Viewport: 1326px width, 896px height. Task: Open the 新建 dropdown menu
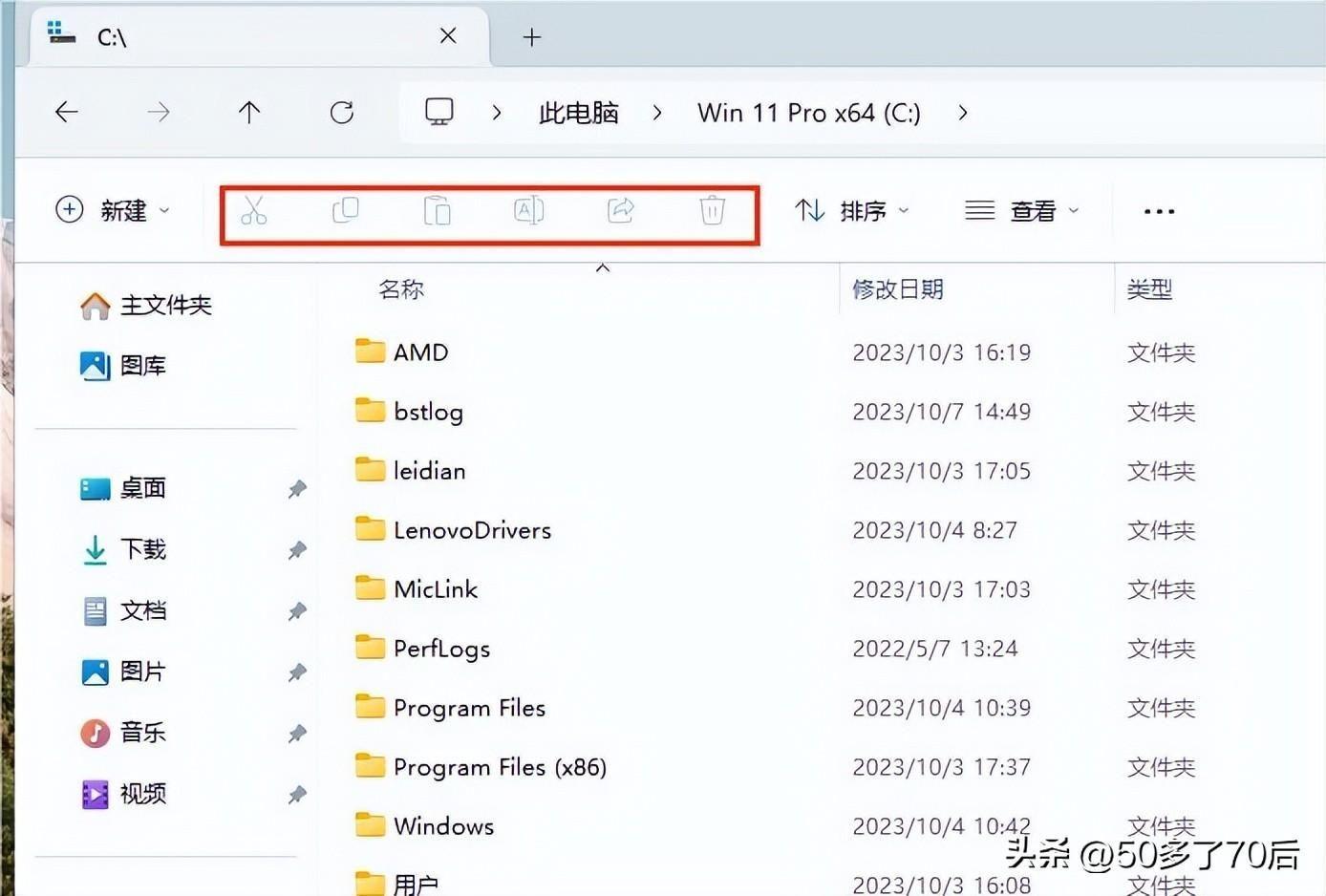pyautogui.click(x=113, y=210)
